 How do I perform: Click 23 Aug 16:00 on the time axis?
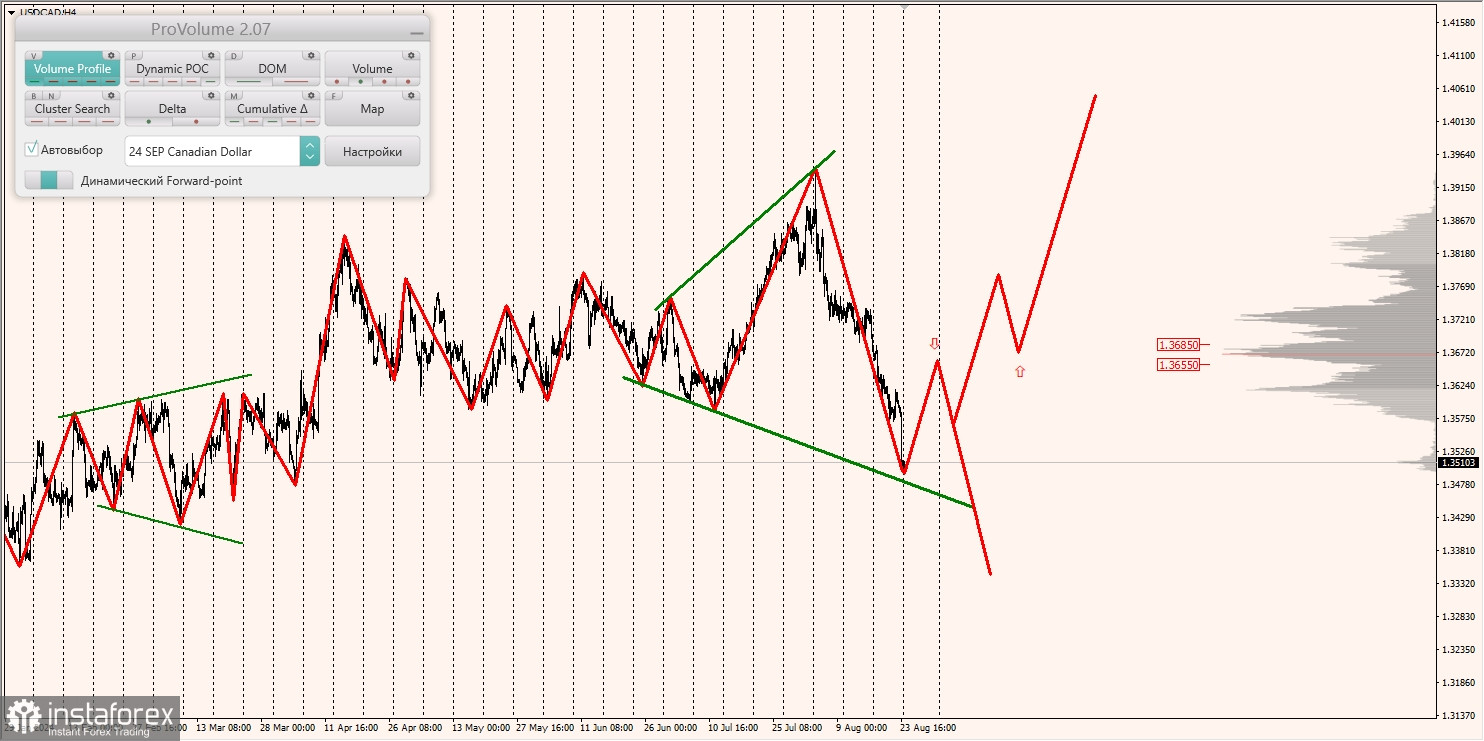click(928, 728)
